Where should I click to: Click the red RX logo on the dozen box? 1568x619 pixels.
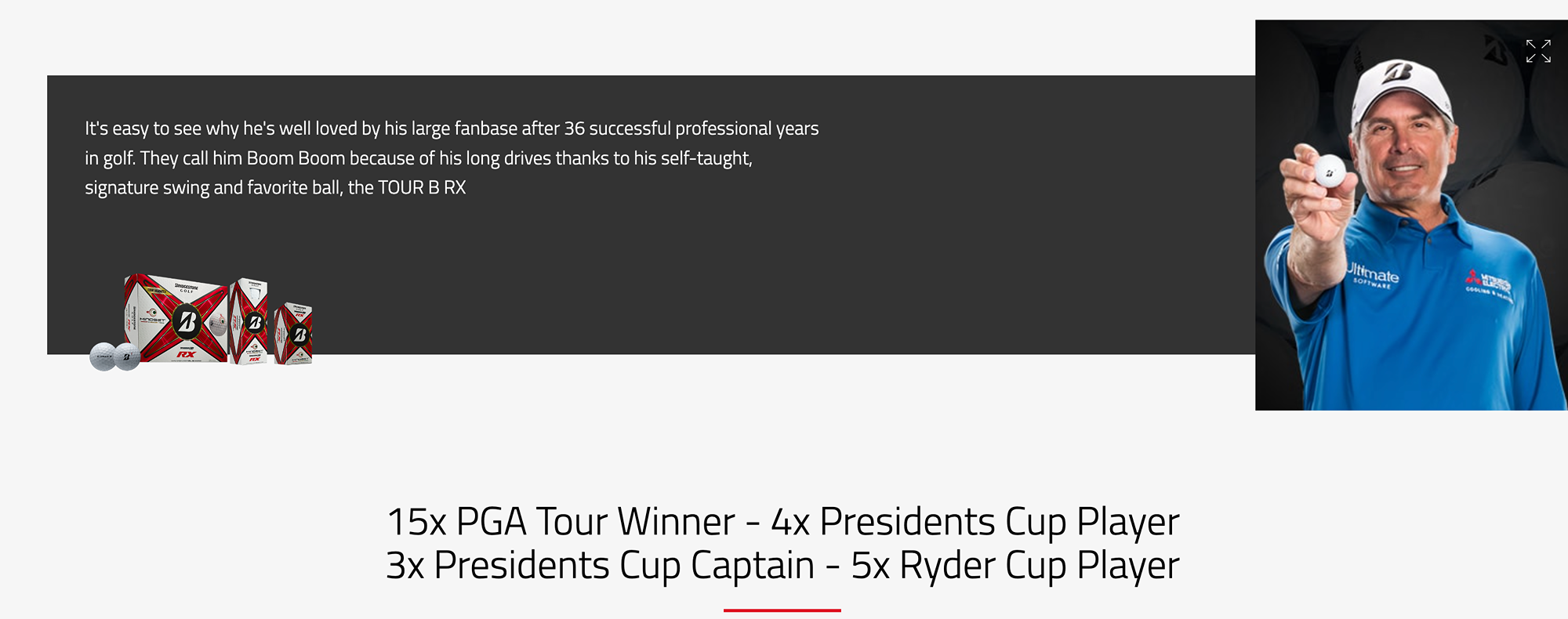point(188,354)
